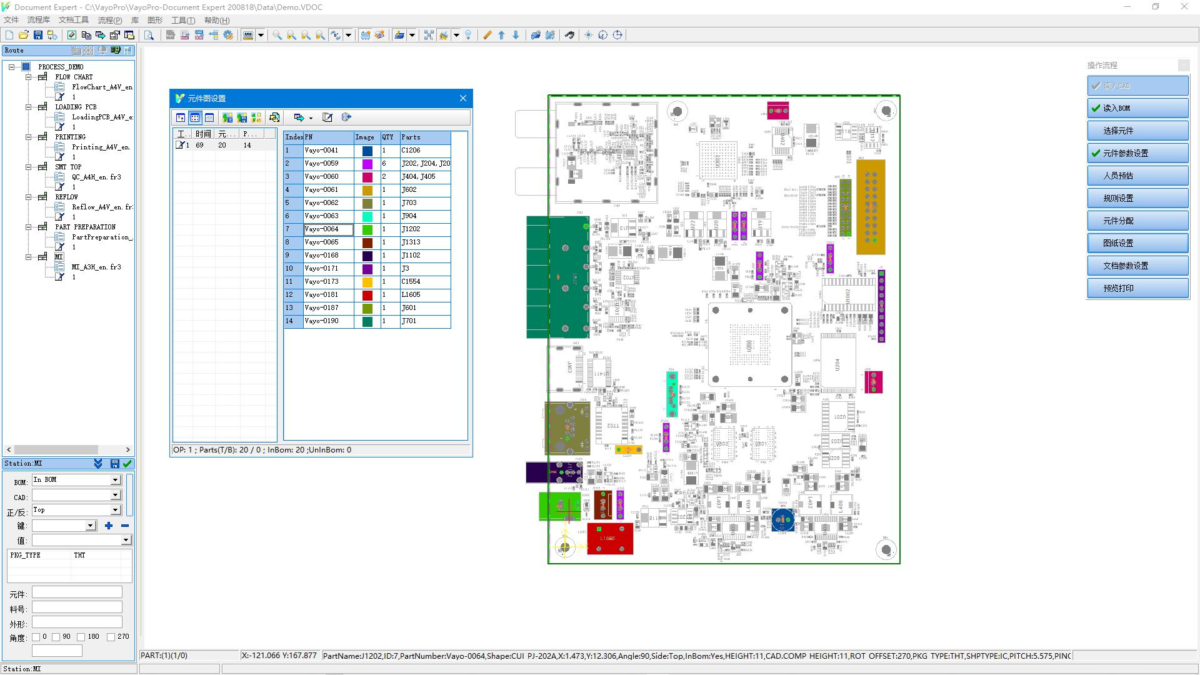The width and height of the screenshot is (1200, 675).
Task: Click the refresh image icon in 元件图设置 toolbar
Action: [274, 118]
